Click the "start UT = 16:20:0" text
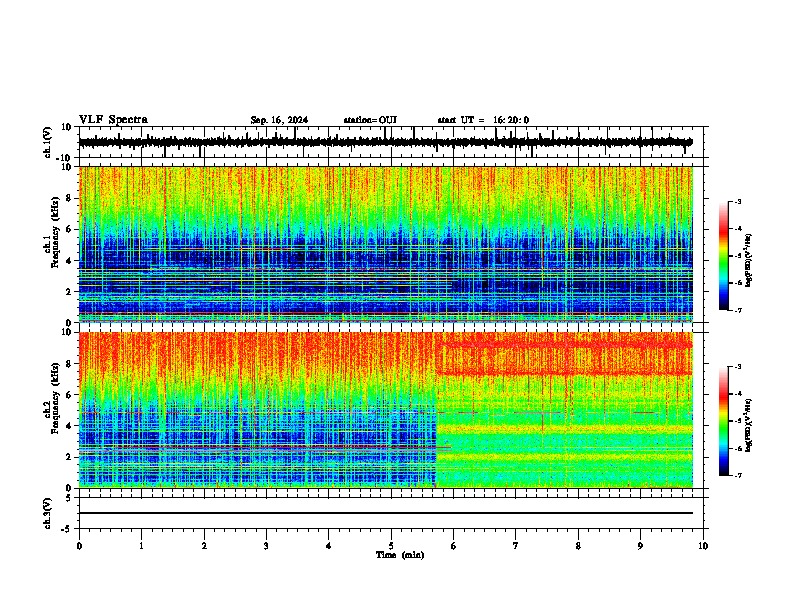Viewport: 792px width, 612px height. [483, 120]
